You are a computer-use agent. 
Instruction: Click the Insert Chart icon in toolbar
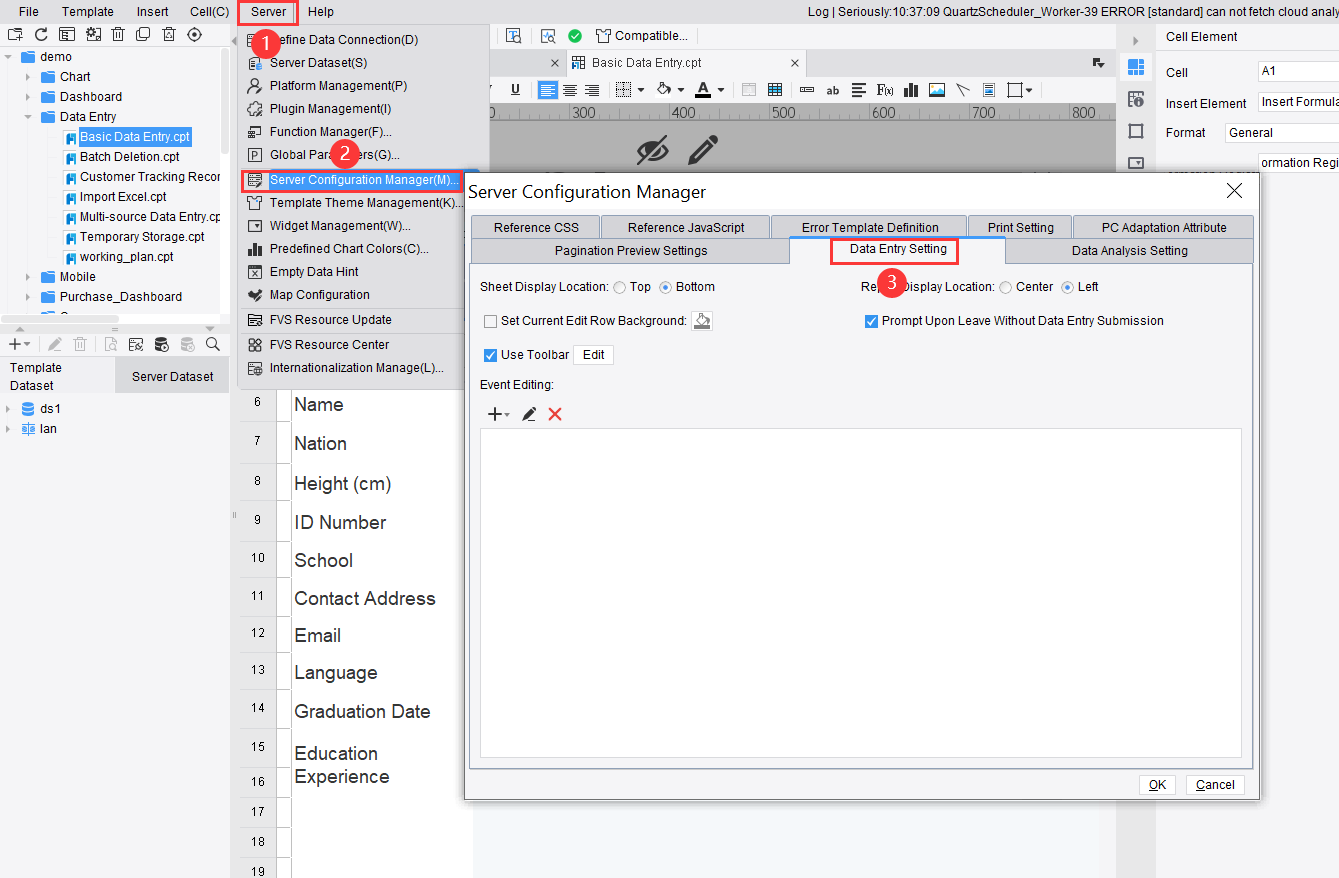(910, 89)
